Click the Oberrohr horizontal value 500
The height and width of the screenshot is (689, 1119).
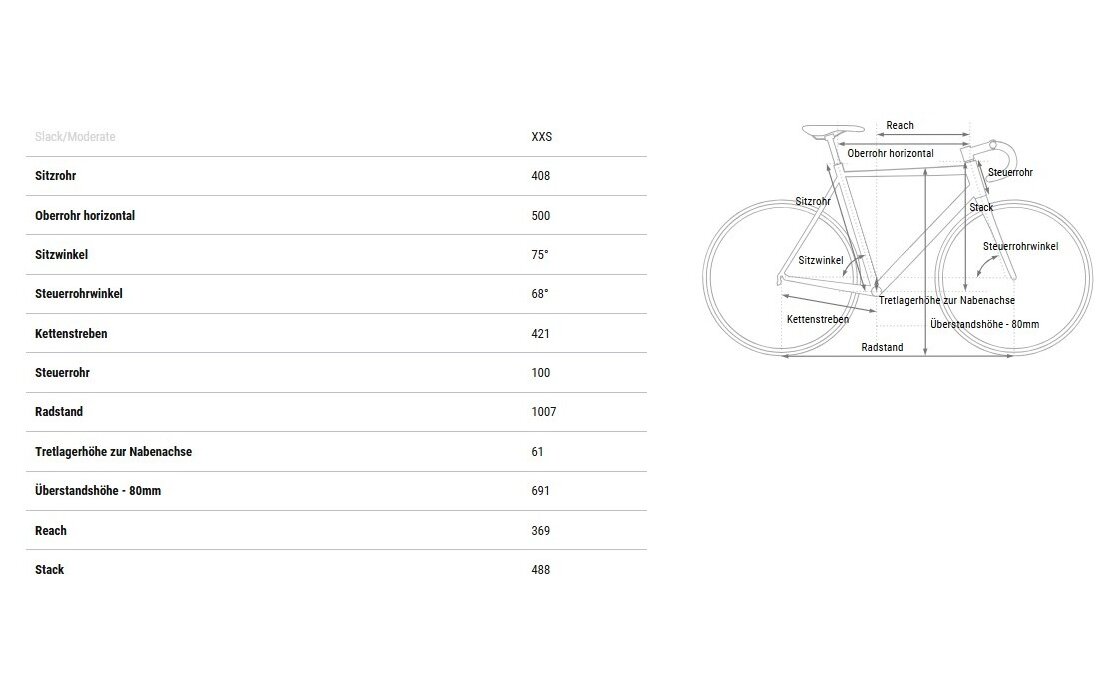[x=540, y=216]
